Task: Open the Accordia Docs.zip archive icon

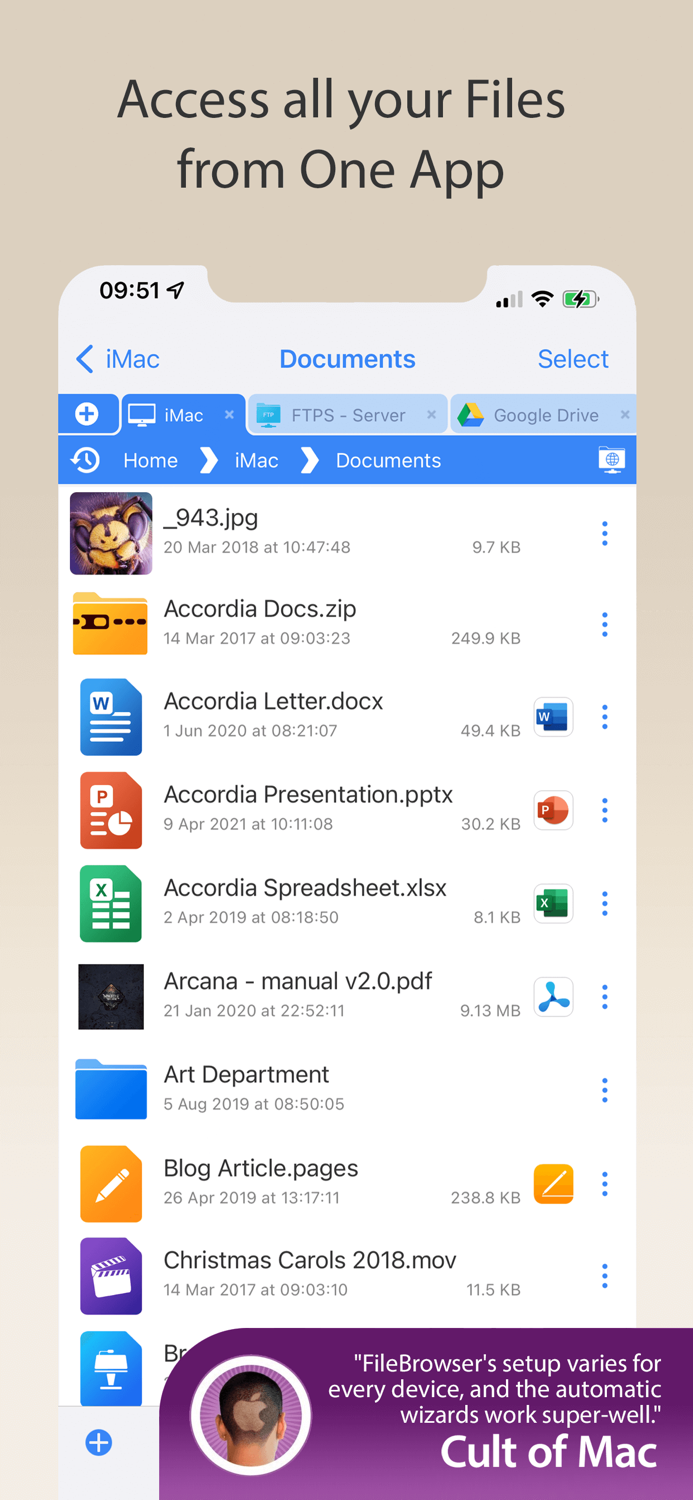Action: (111, 623)
